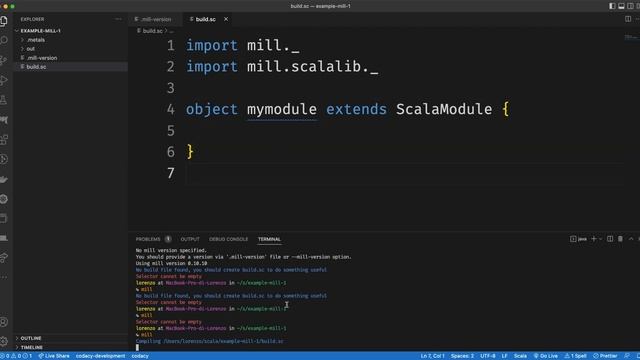Open Explorer views and more actions menu

118,19
